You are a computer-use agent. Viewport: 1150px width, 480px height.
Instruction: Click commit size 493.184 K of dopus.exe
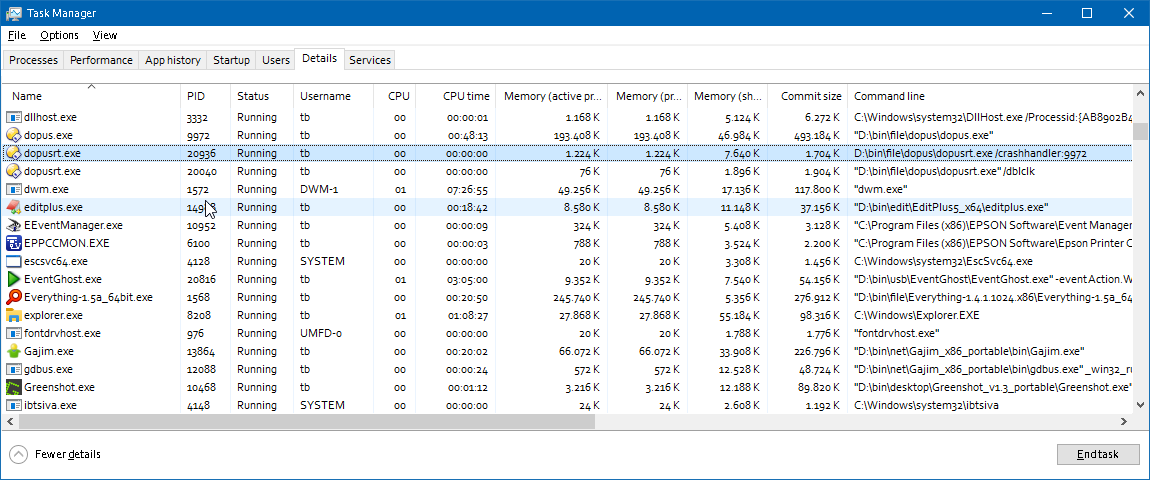[813, 136]
